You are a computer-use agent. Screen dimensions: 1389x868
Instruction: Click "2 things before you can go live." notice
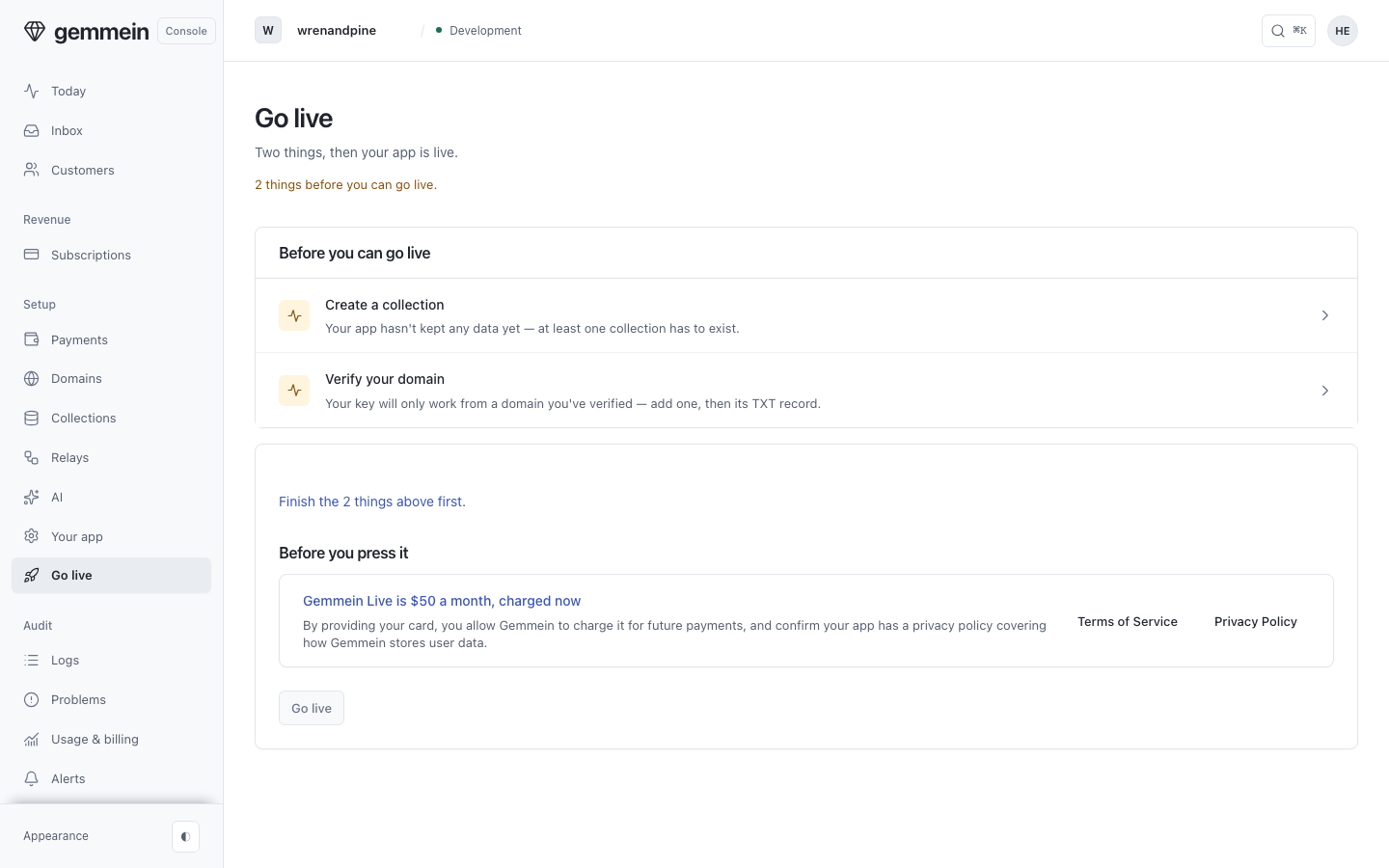[345, 184]
